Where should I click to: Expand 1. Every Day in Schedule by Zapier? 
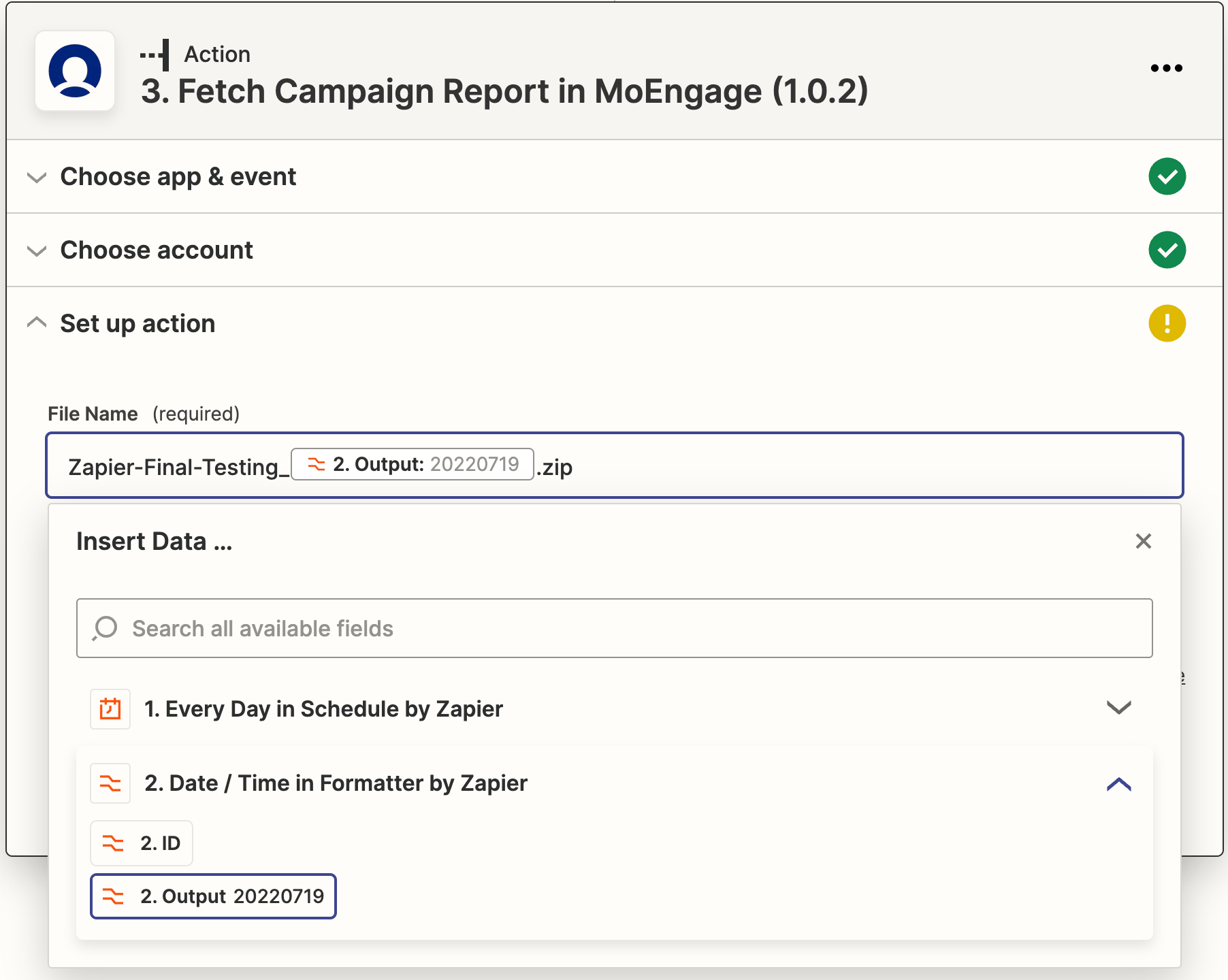point(1118,708)
